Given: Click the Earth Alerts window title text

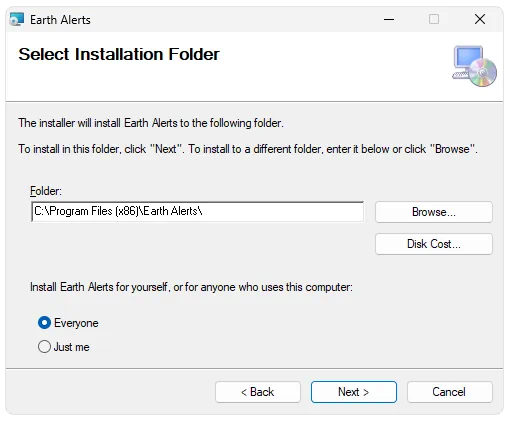Looking at the screenshot, I should pyautogui.click(x=60, y=20).
